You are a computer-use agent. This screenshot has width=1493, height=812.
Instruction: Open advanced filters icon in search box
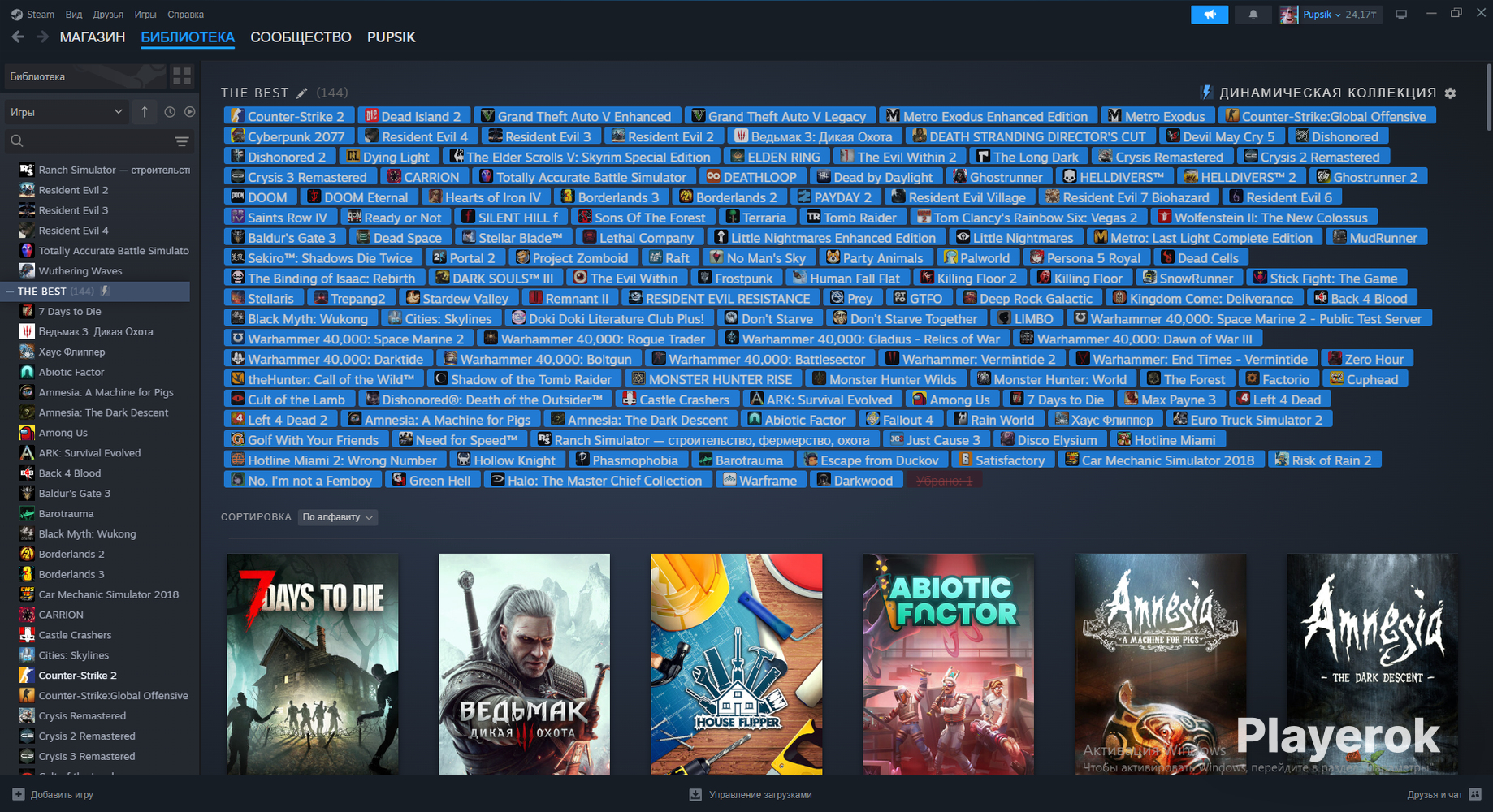tap(182, 141)
